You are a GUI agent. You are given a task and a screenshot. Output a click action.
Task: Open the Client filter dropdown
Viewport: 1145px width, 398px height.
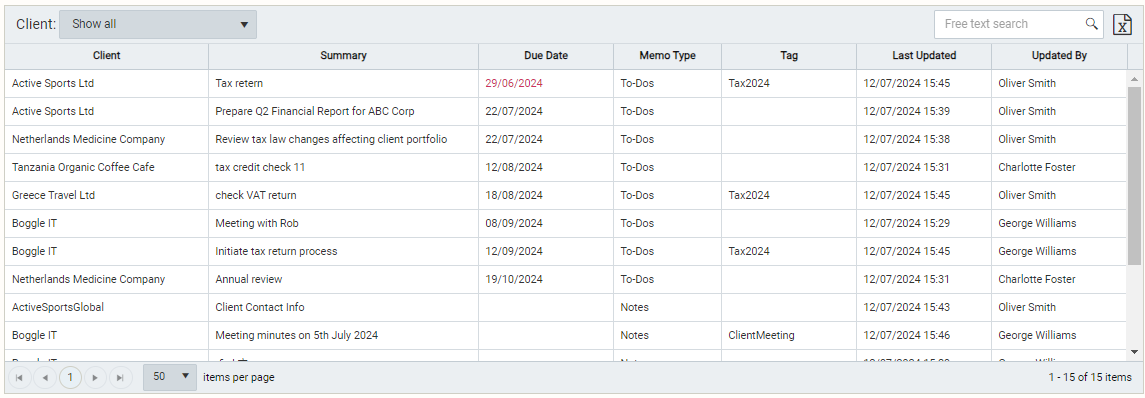coord(158,24)
